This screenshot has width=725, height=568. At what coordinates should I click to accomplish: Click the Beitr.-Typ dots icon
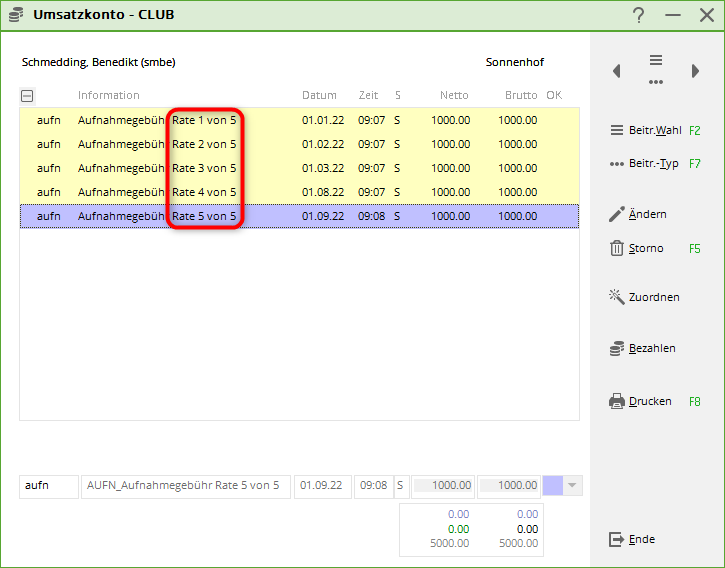(x=616, y=164)
